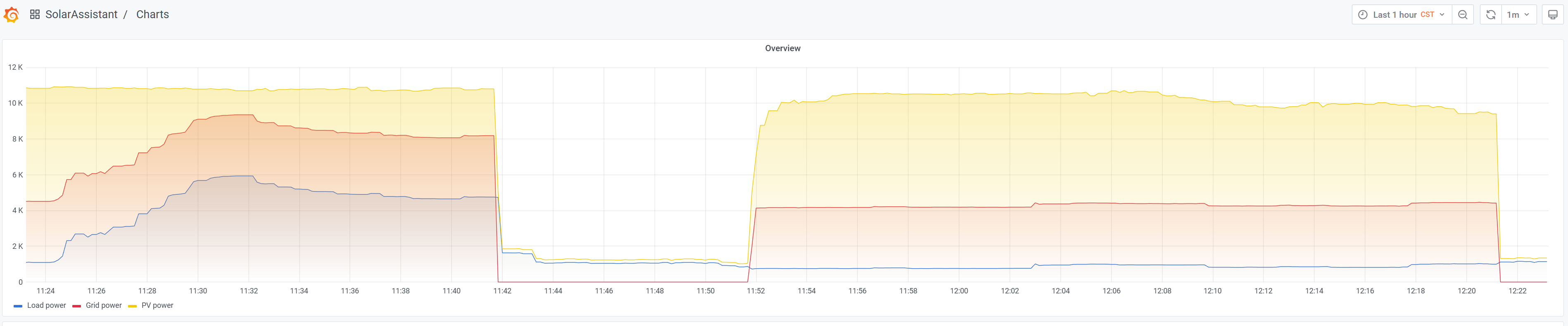Expand the 1m refresh interval dropdown
The image size is (1568, 326).
point(1518,14)
